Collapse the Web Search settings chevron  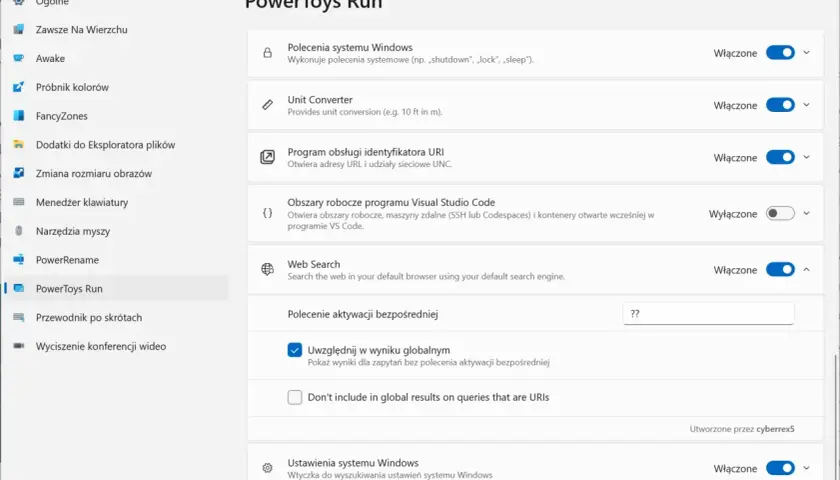pos(806,269)
